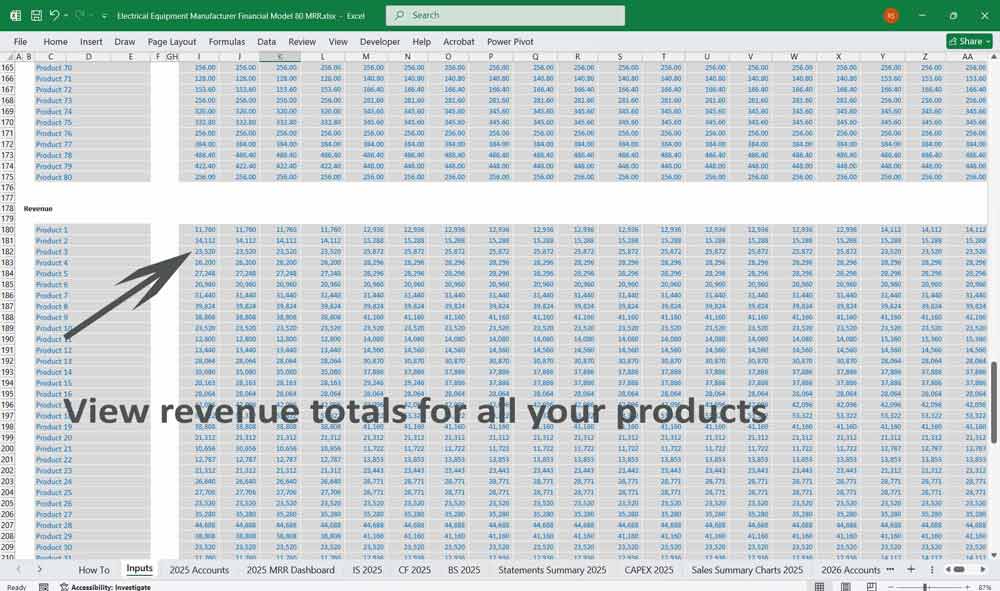Open the Draw ribbon tab
1000x591 pixels.
point(124,41)
